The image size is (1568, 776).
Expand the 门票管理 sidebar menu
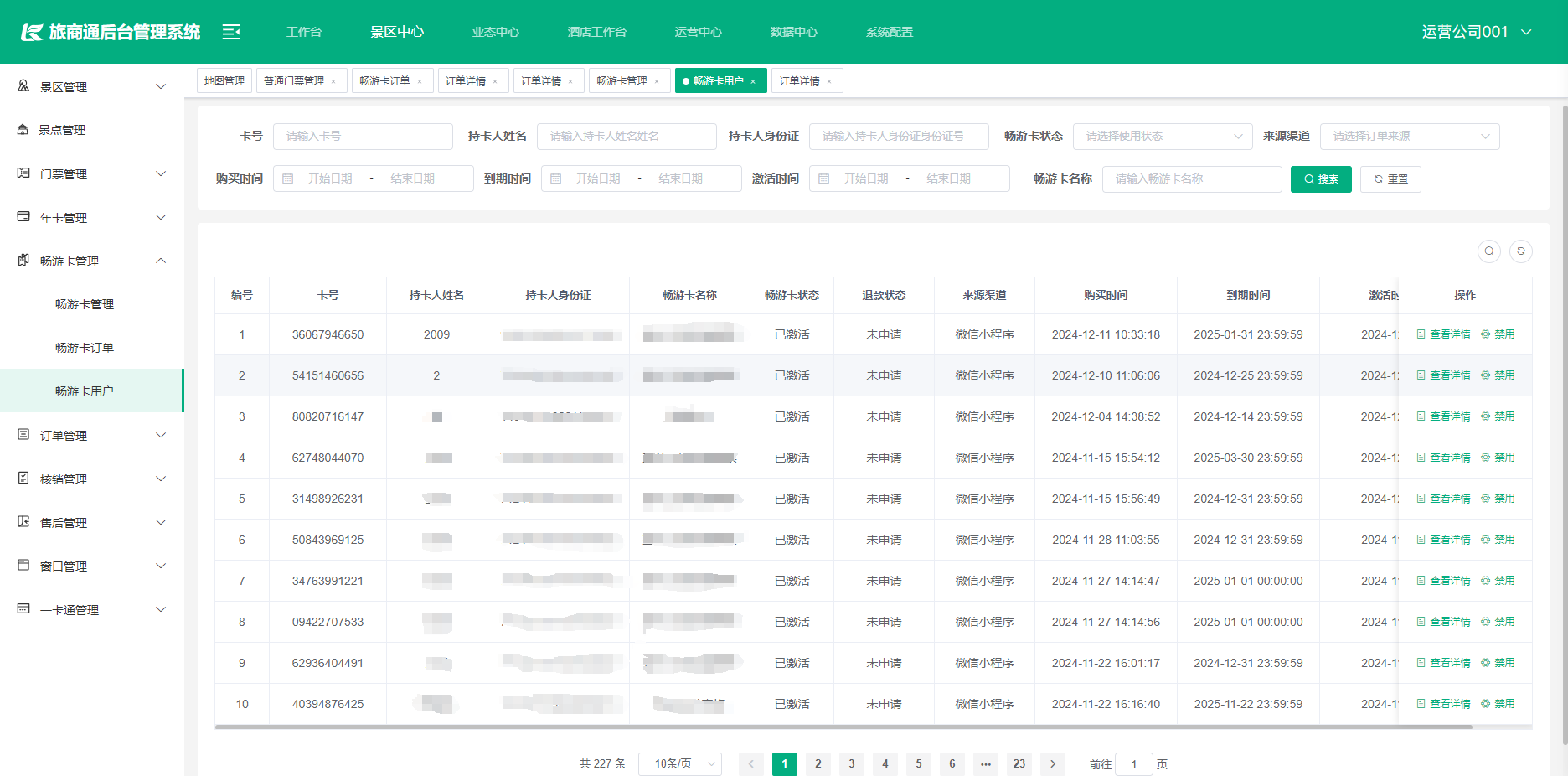(x=161, y=173)
